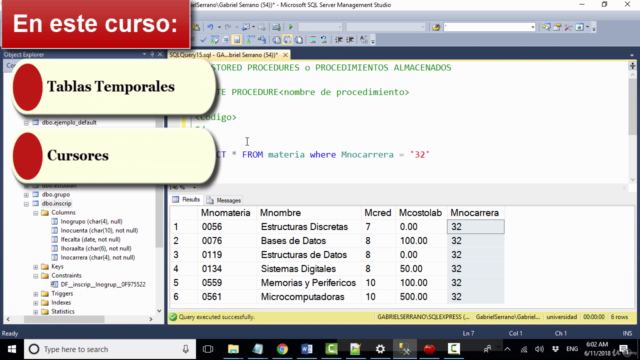Collapse the dbo.inscrip table node
The height and width of the screenshot is (360, 640).
[x=26, y=204]
